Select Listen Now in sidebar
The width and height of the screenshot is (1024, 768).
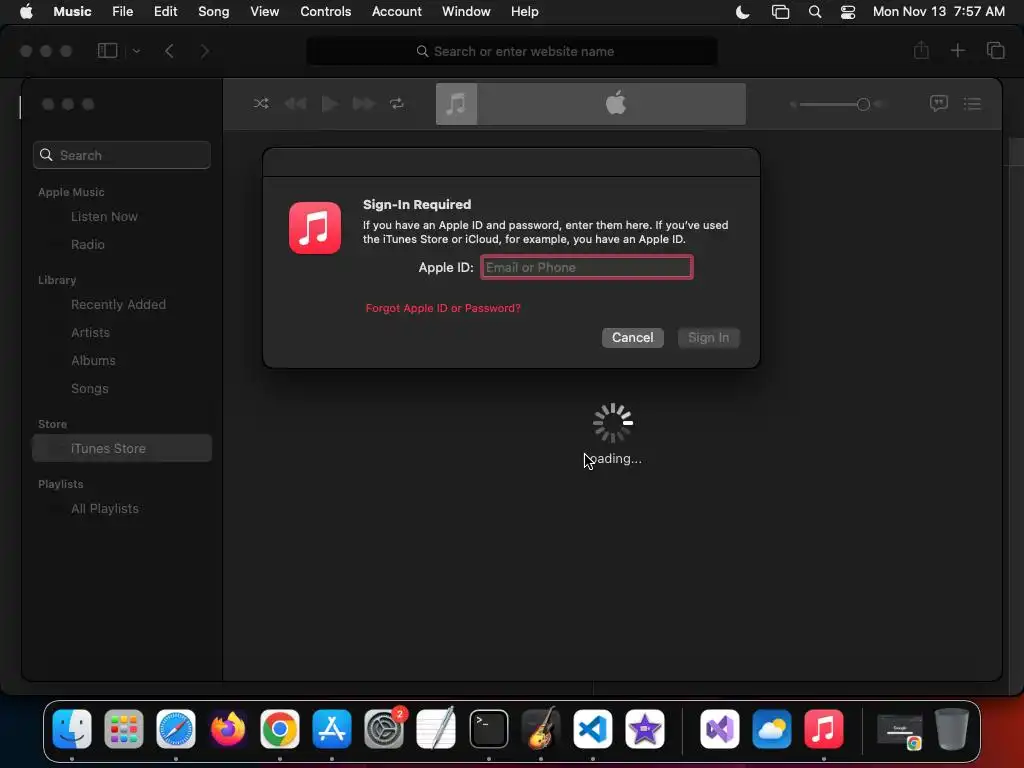104,216
